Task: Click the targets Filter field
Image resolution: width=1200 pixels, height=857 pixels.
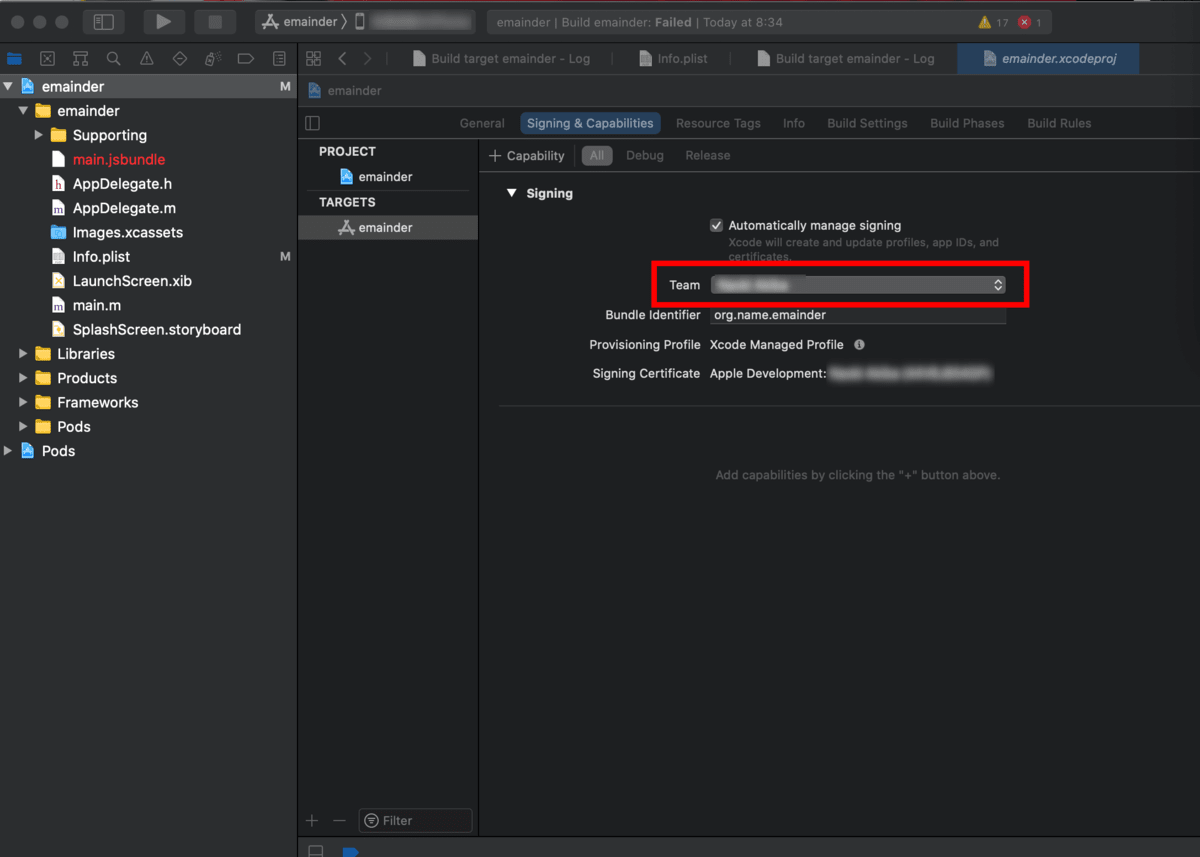Action: tap(415, 820)
